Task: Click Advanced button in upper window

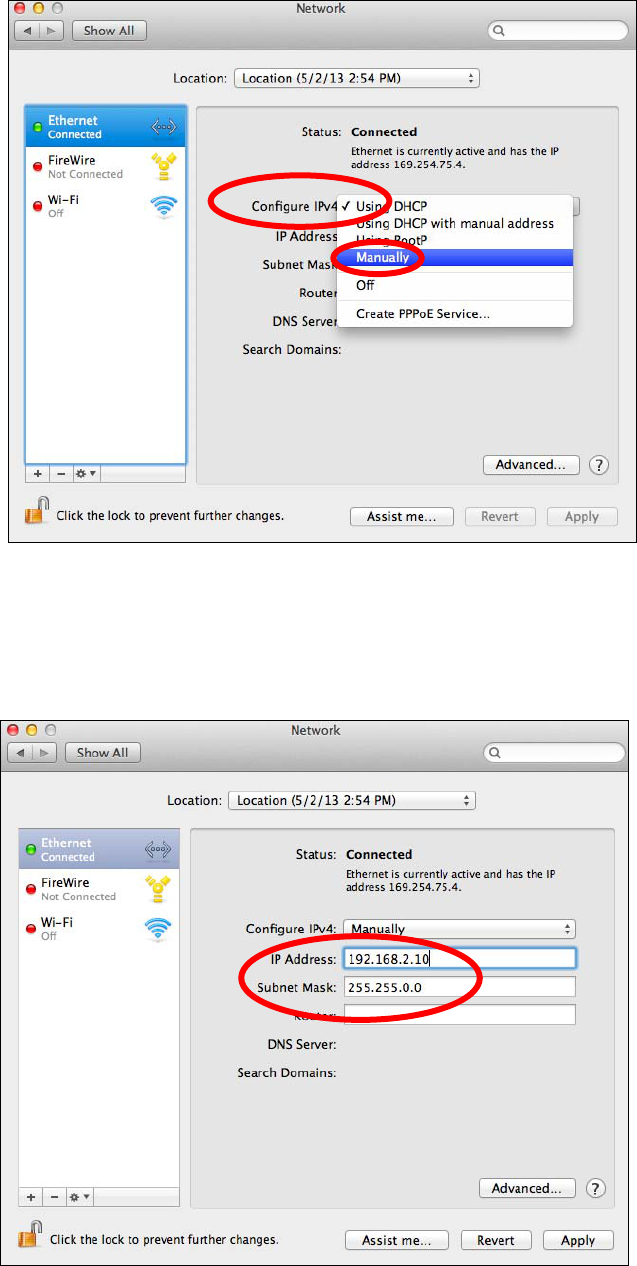Action: coord(531,465)
